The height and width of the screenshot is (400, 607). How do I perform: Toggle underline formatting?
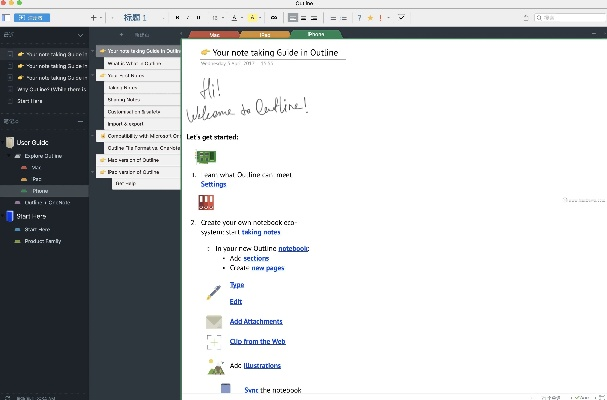coord(199,18)
